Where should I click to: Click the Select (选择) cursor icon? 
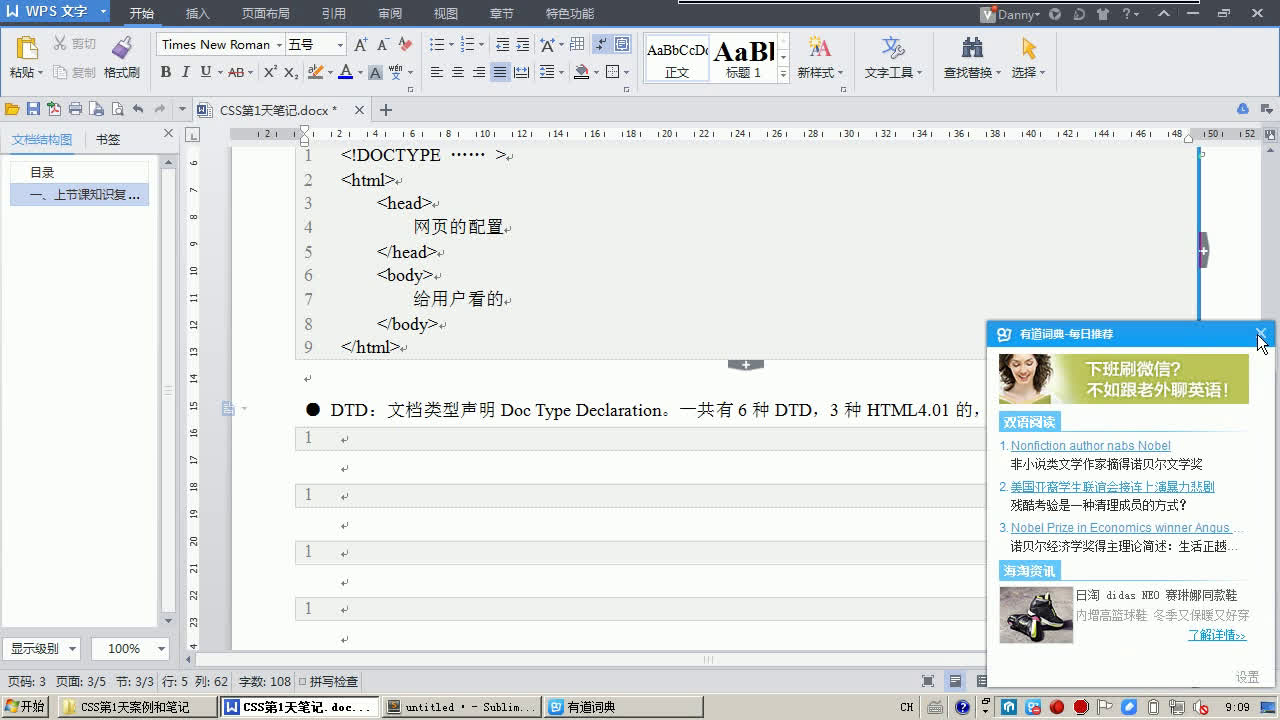coord(1028,48)
